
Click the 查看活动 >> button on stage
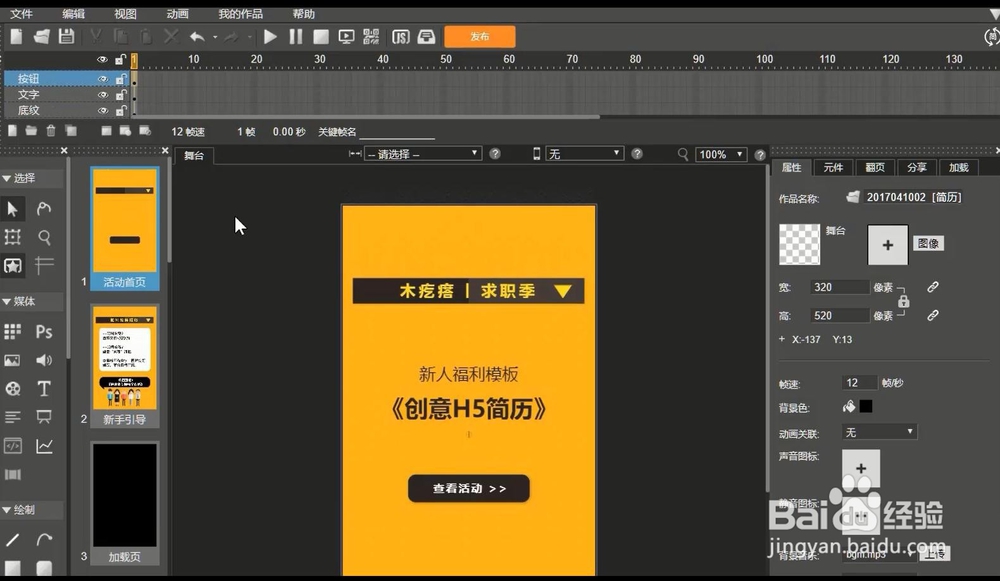469,489
